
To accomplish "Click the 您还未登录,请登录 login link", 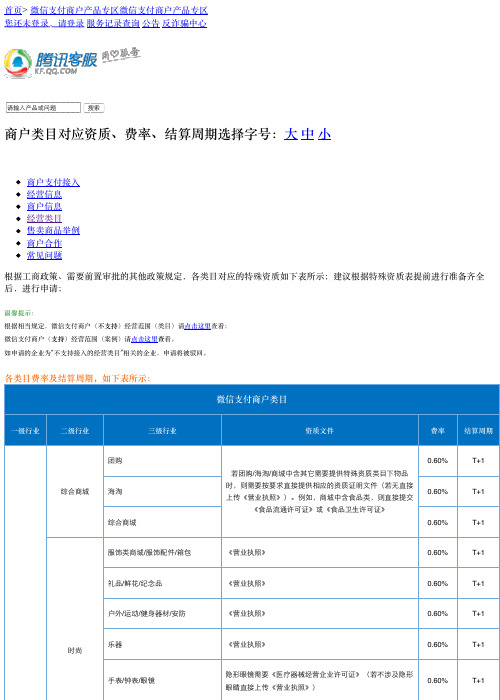I will point(44,23).
